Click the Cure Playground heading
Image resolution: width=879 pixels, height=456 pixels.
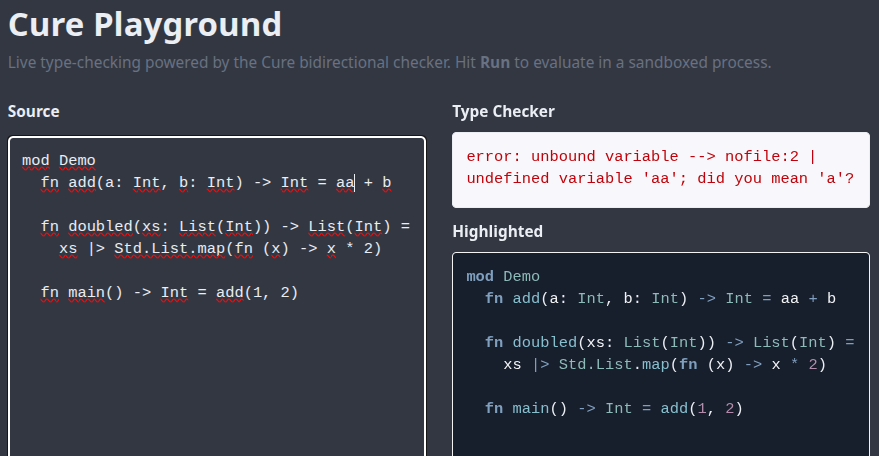145,25
